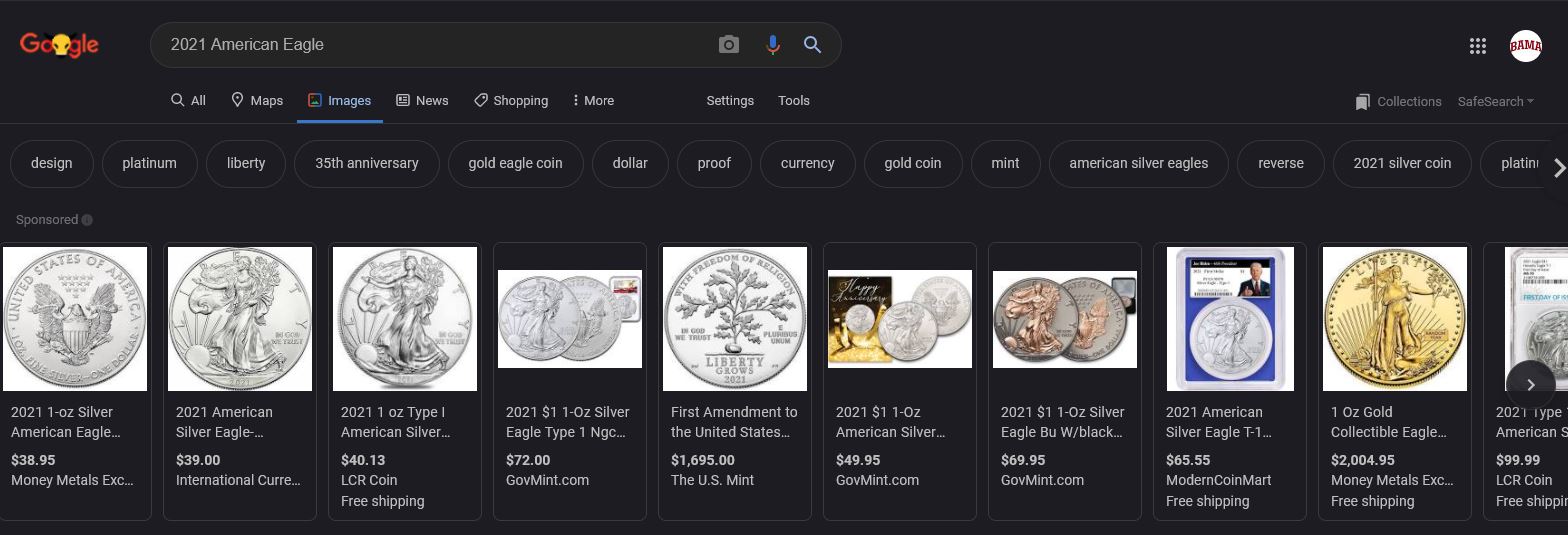Open the Tools filter options
The width and height of the screenshot is (1568, 535).
pos(794,101)
